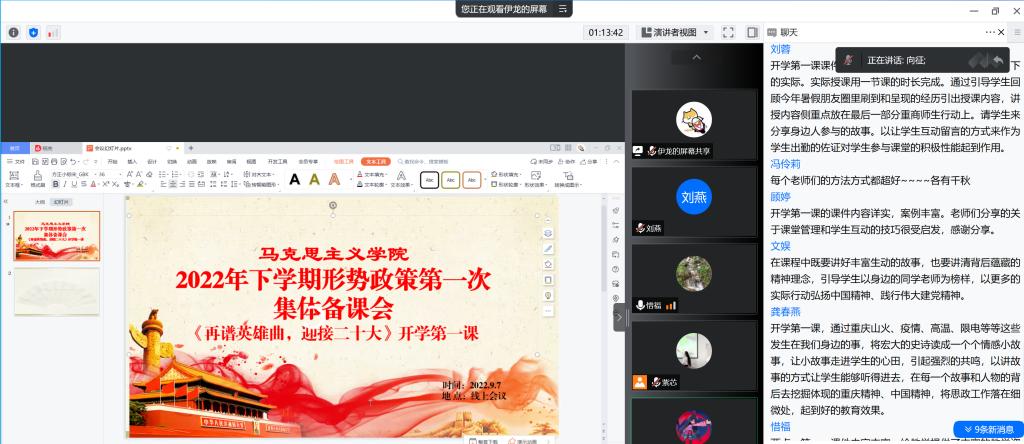Image resolution: width=1024 pixels, height=444 pixels.
Task: Toggle bold formatting in the ribbon
Action: [x=57, y=185]
